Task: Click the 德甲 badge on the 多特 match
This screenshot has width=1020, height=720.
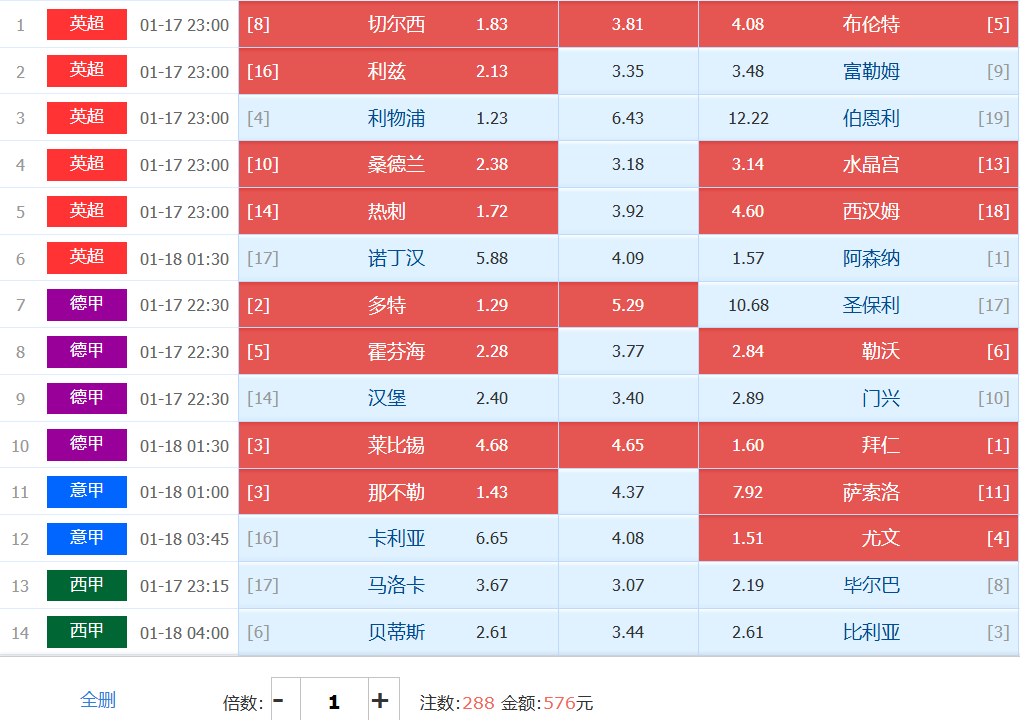Action: (87, 304)
